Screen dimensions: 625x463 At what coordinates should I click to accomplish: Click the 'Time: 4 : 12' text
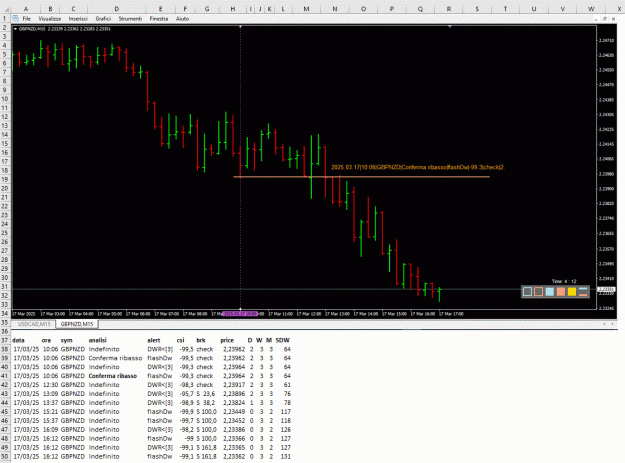pyautogui.click(x=564, y=281)
